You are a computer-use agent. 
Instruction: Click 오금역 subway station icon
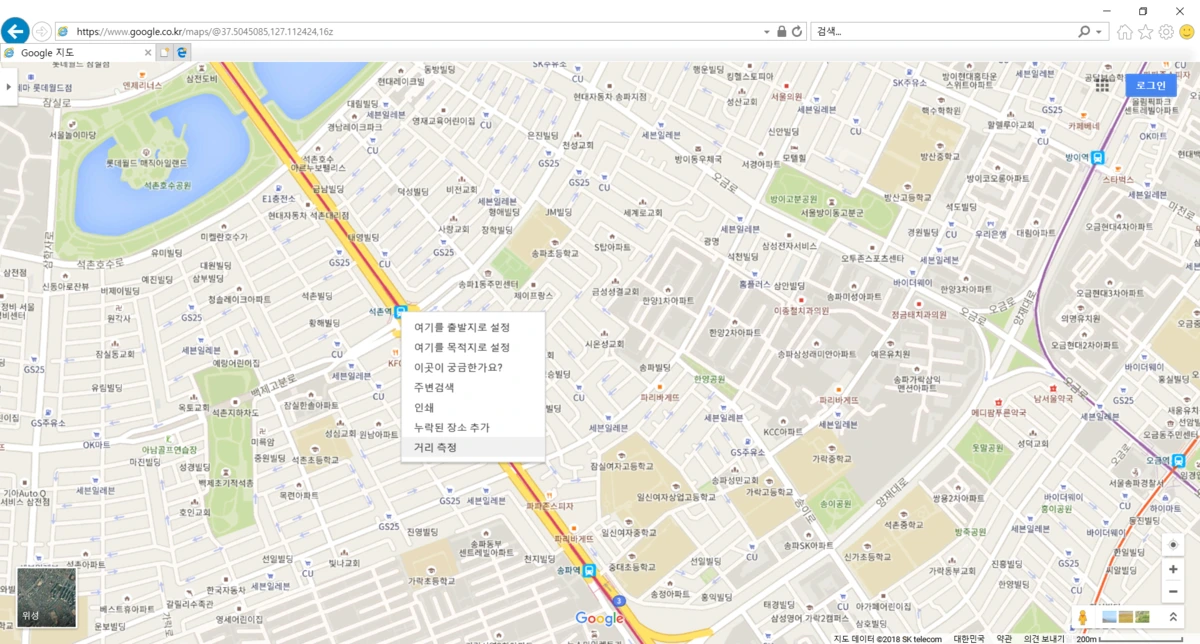tap(1179, 461)
